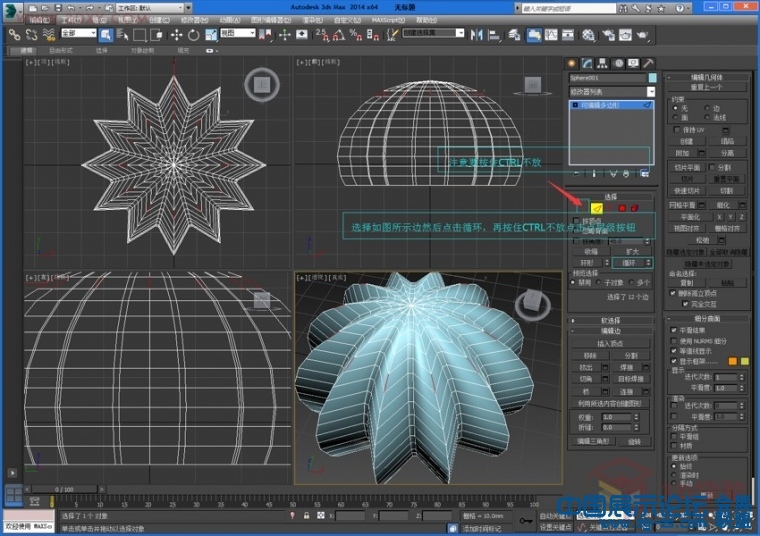Click the Undo arrow in quick access toolbar
Screen dimensions: 760x536
71,8
